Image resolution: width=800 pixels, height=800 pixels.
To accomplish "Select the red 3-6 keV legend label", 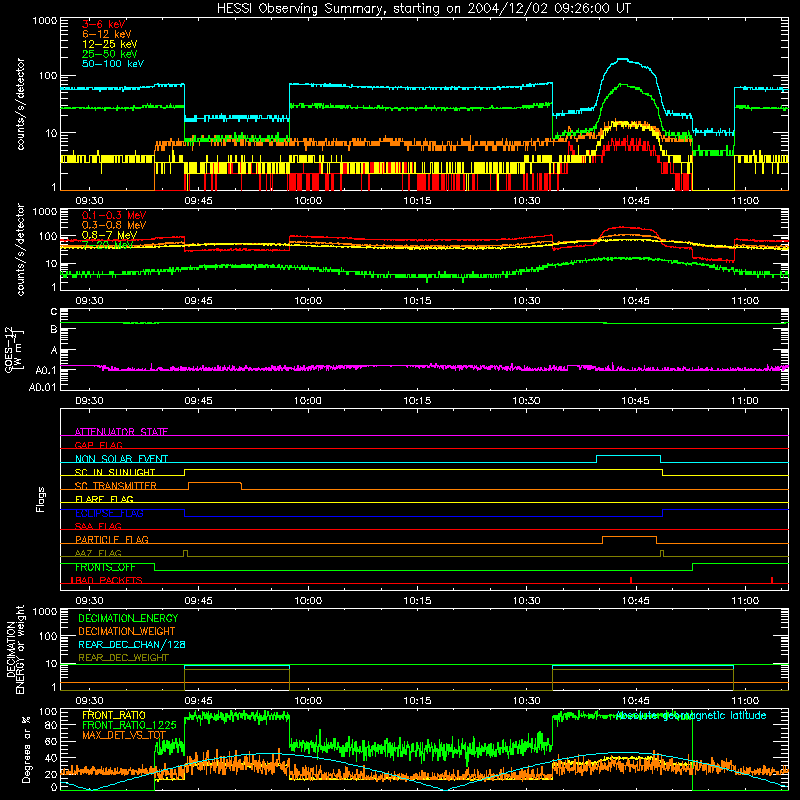I will coord(104,24).
